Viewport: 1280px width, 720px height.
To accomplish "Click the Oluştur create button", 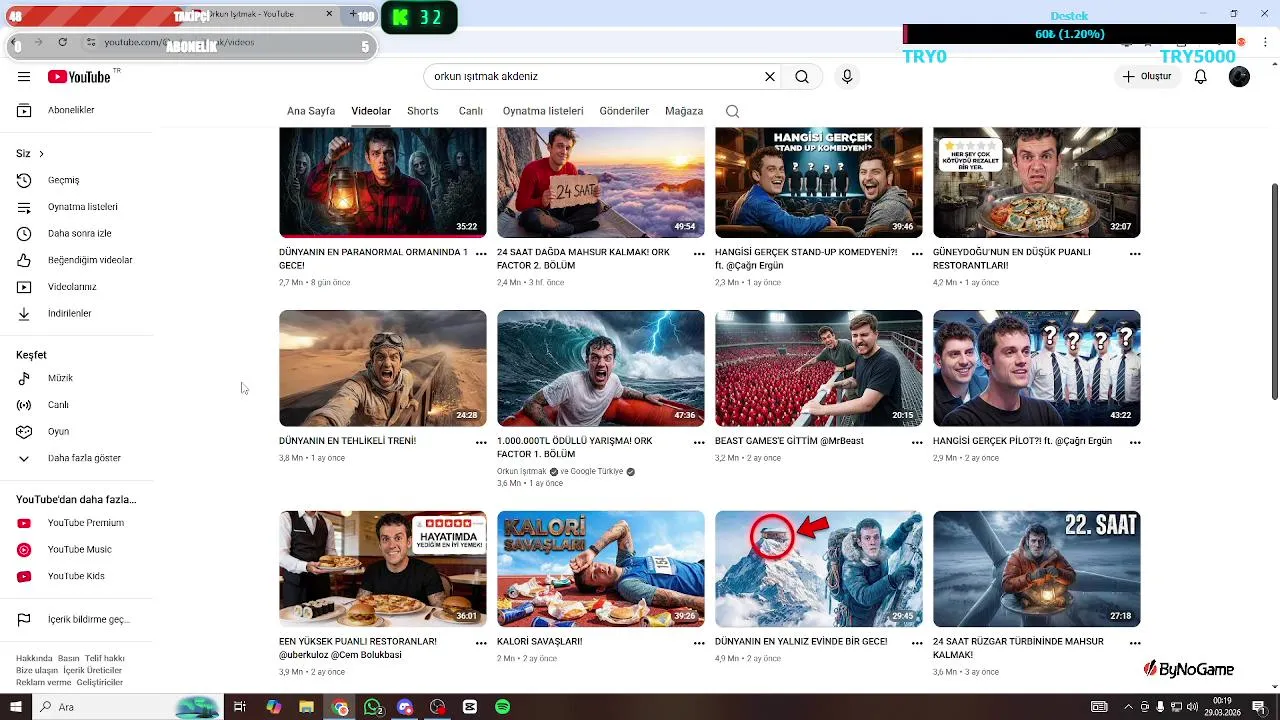I will coord(1146,77).
